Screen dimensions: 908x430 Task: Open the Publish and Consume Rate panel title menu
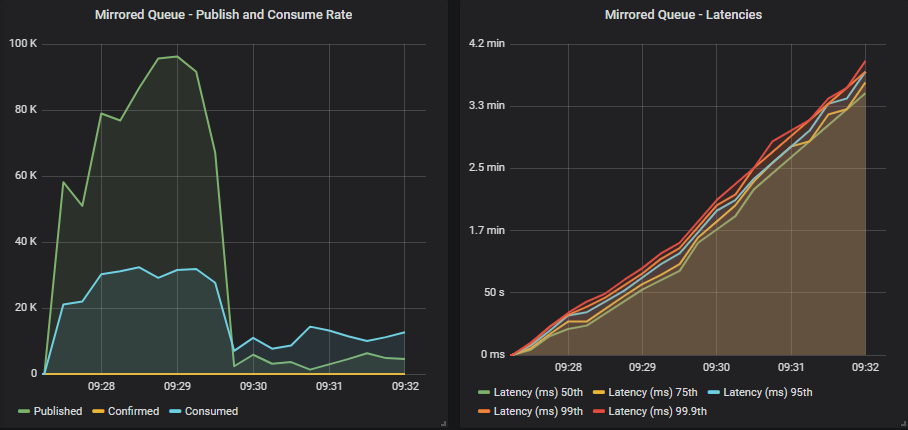click(222, 15)
